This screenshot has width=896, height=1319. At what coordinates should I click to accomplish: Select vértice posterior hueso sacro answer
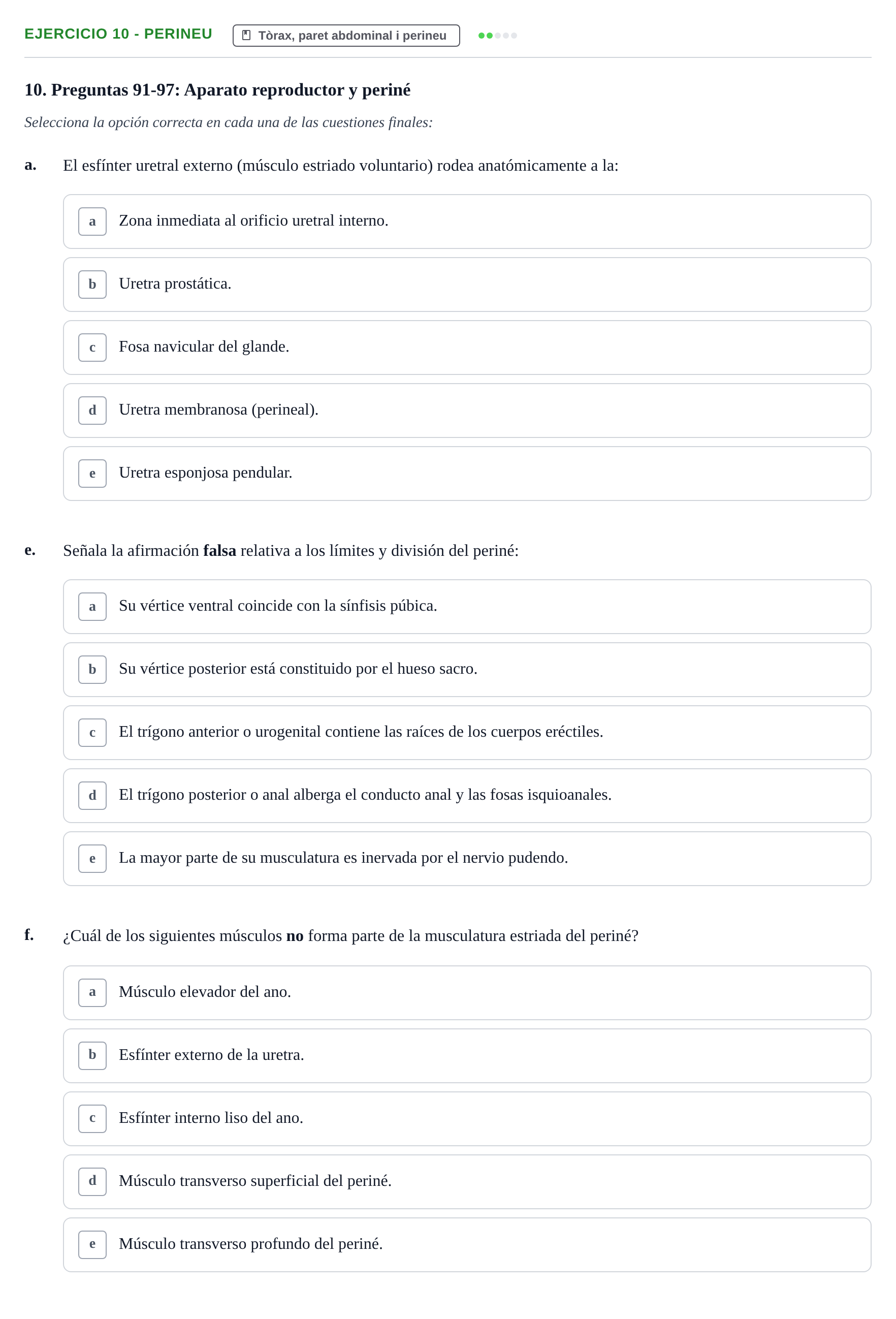(467, 669)
